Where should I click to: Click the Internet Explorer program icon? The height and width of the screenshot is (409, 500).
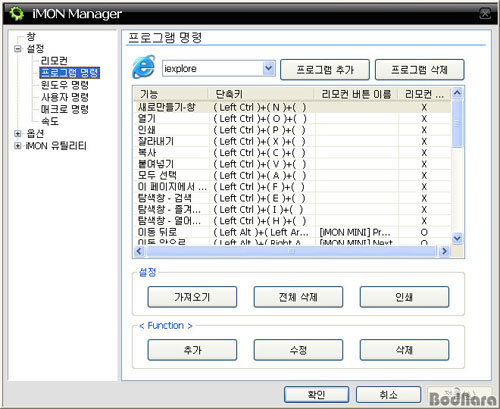[144, 67]
